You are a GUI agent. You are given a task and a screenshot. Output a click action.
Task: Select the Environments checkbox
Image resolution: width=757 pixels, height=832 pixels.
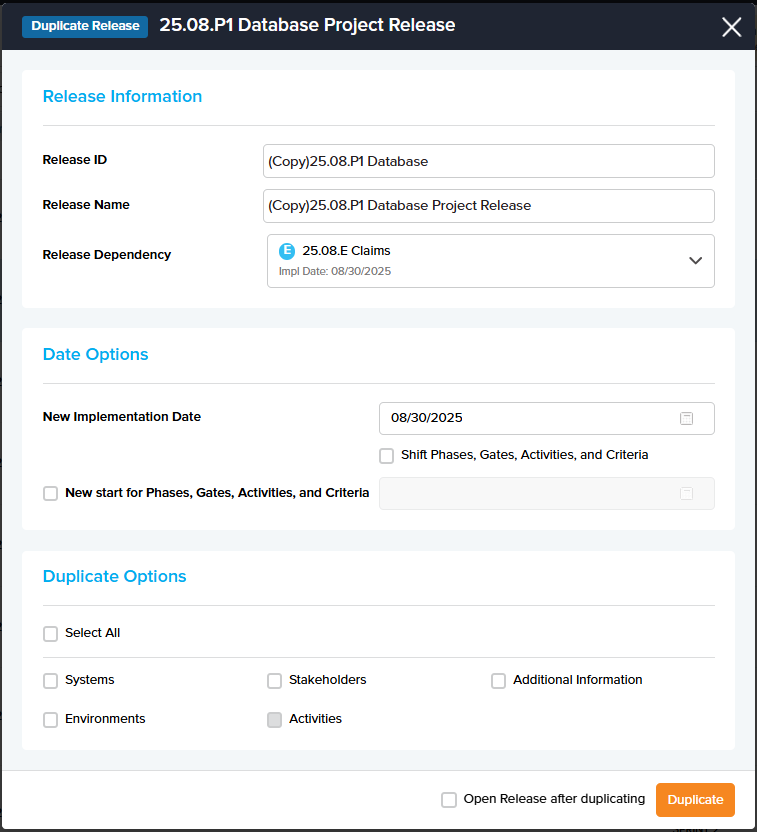pyautogui.click(x=51, y=720)
